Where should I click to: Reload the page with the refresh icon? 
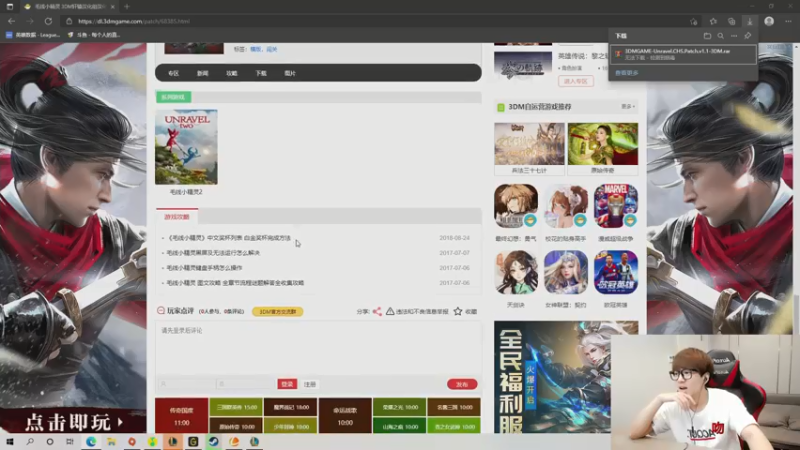click(48, 21)
